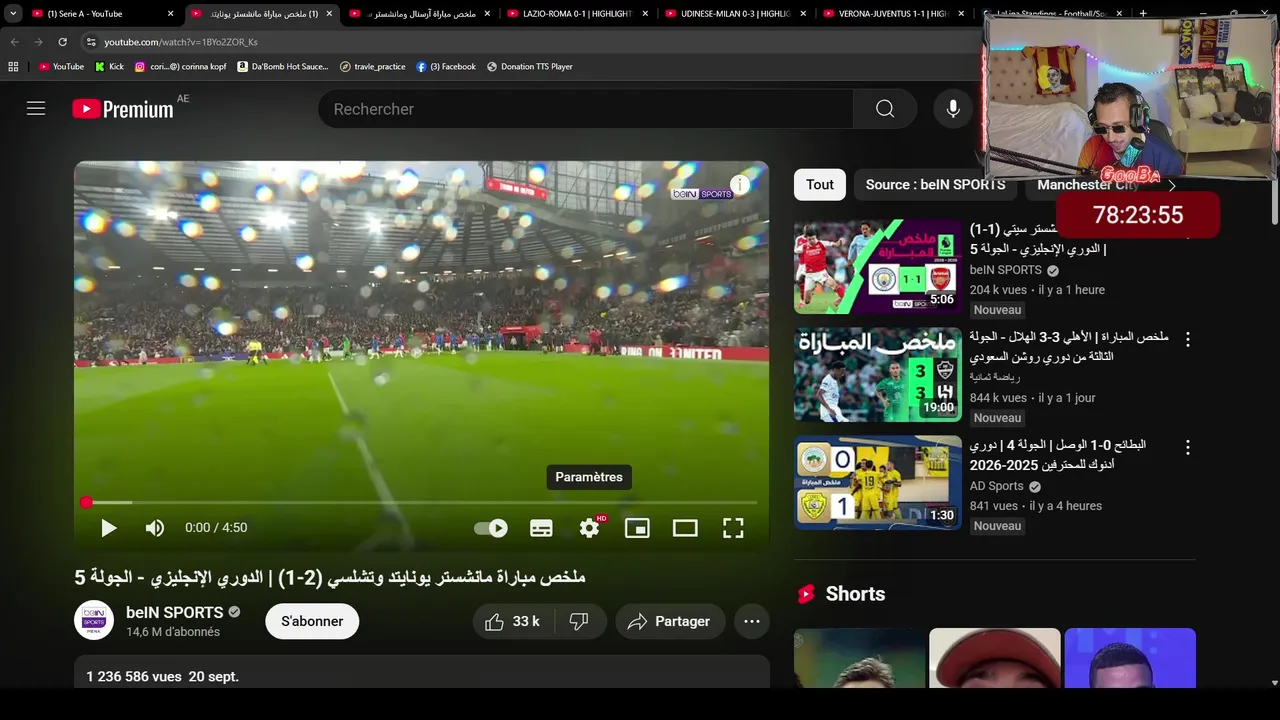Go back in browser history
1280x720 pixels.
(14, 42)
